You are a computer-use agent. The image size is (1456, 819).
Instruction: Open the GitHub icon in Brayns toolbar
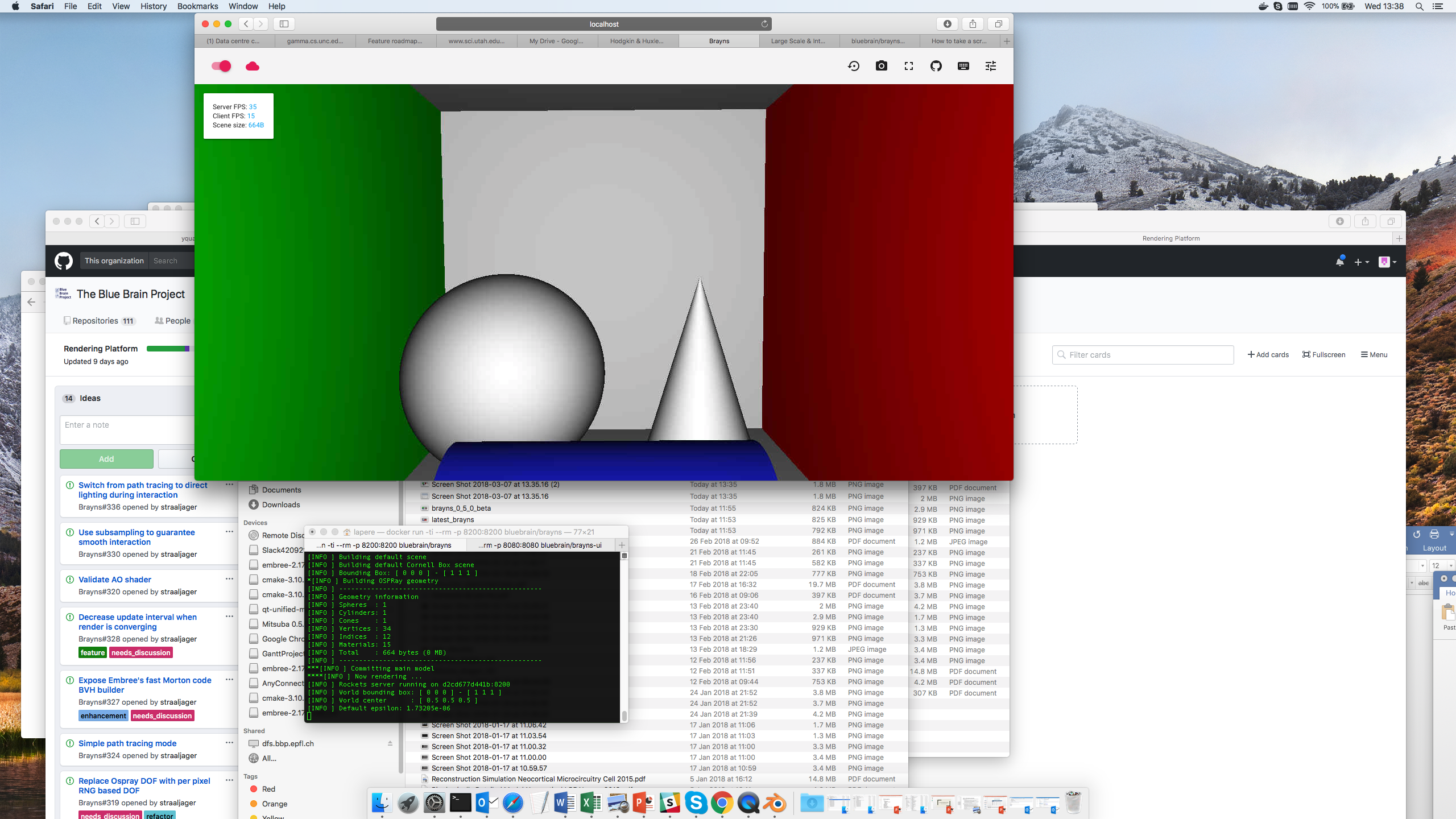[936, 66]
